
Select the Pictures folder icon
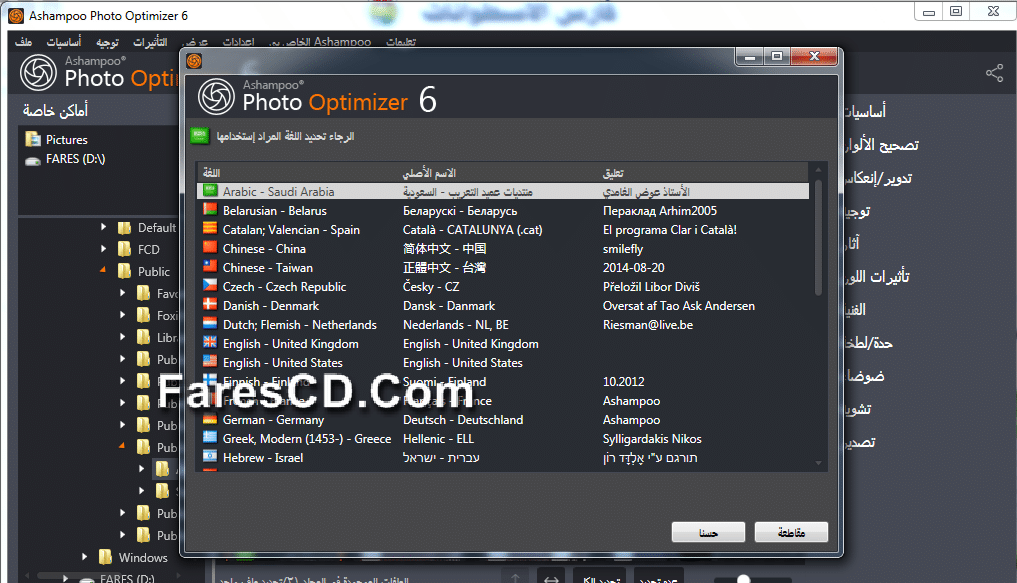coord(32,139)
